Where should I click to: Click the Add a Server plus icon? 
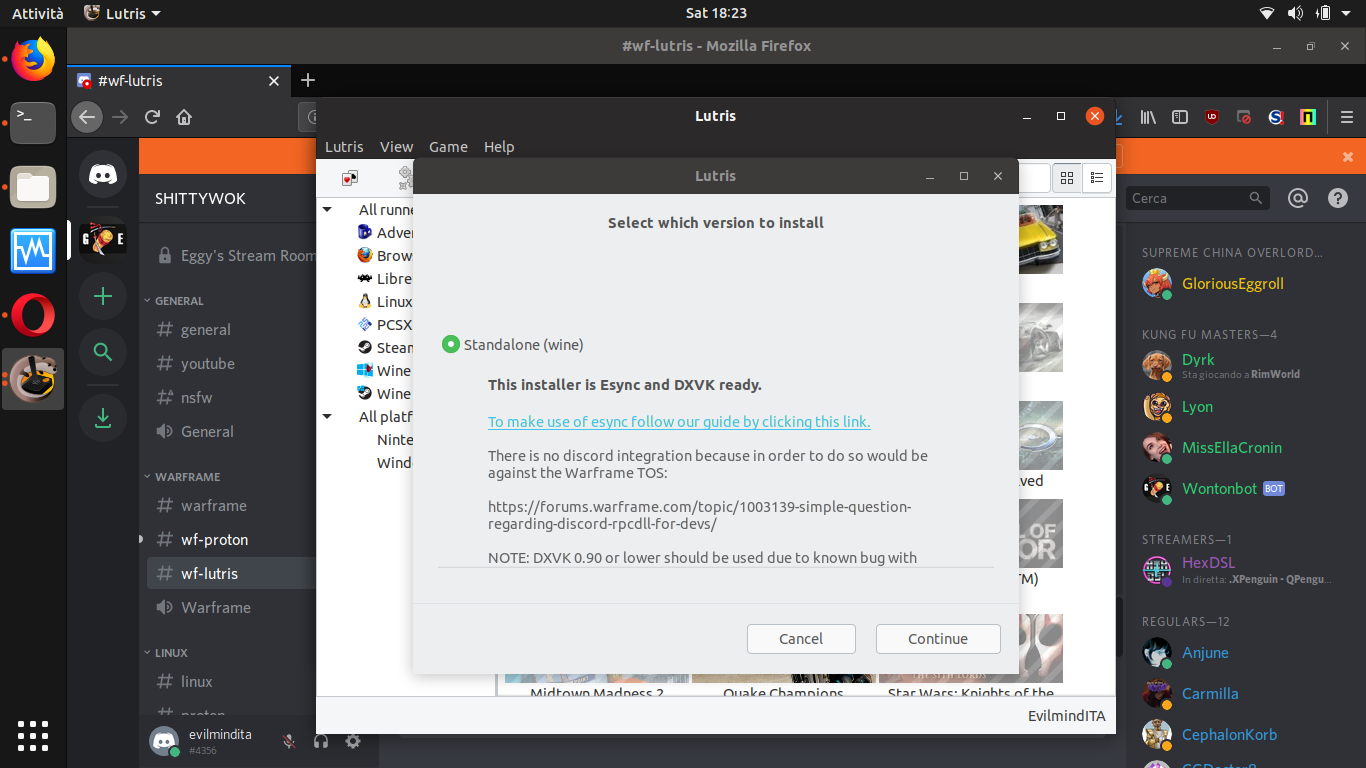point(103,296)
